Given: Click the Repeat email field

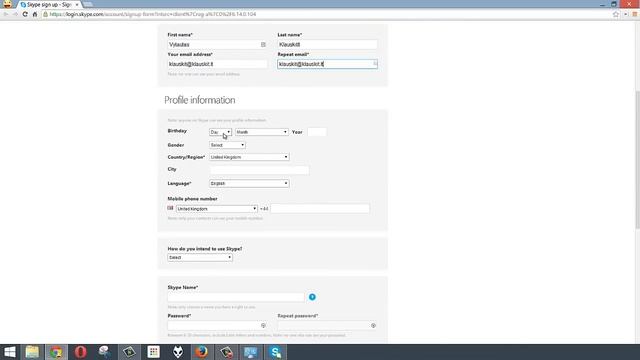Looking at the screenshot, I should (327, 64).
